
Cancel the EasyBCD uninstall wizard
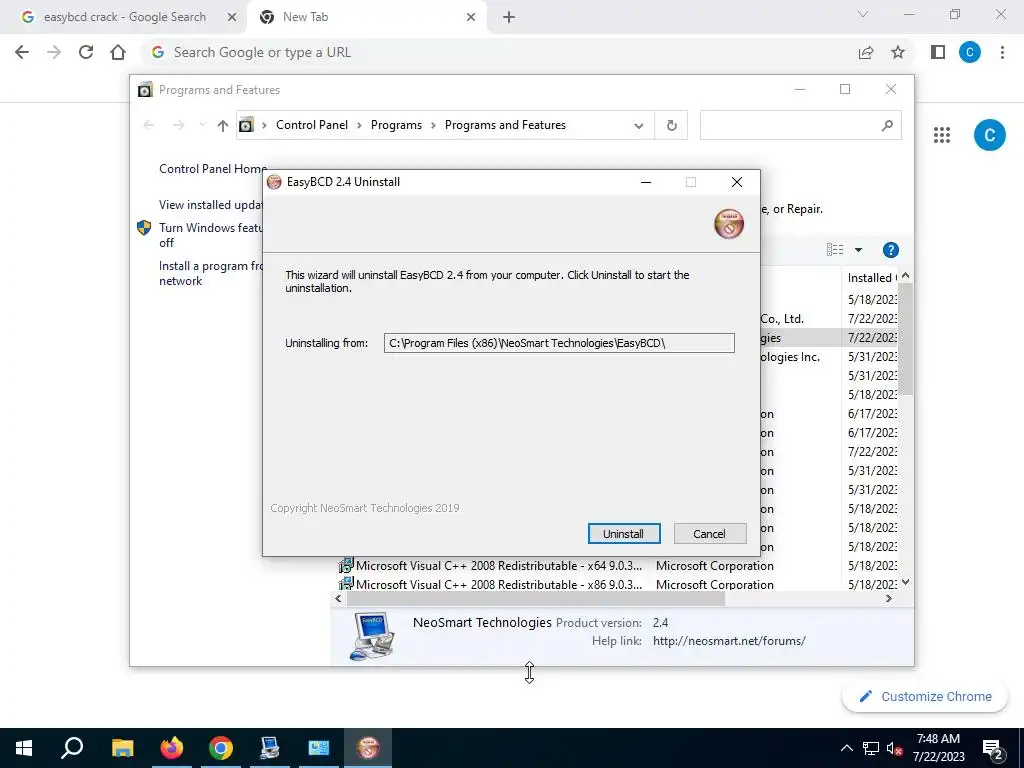click(x=709, y=534)
